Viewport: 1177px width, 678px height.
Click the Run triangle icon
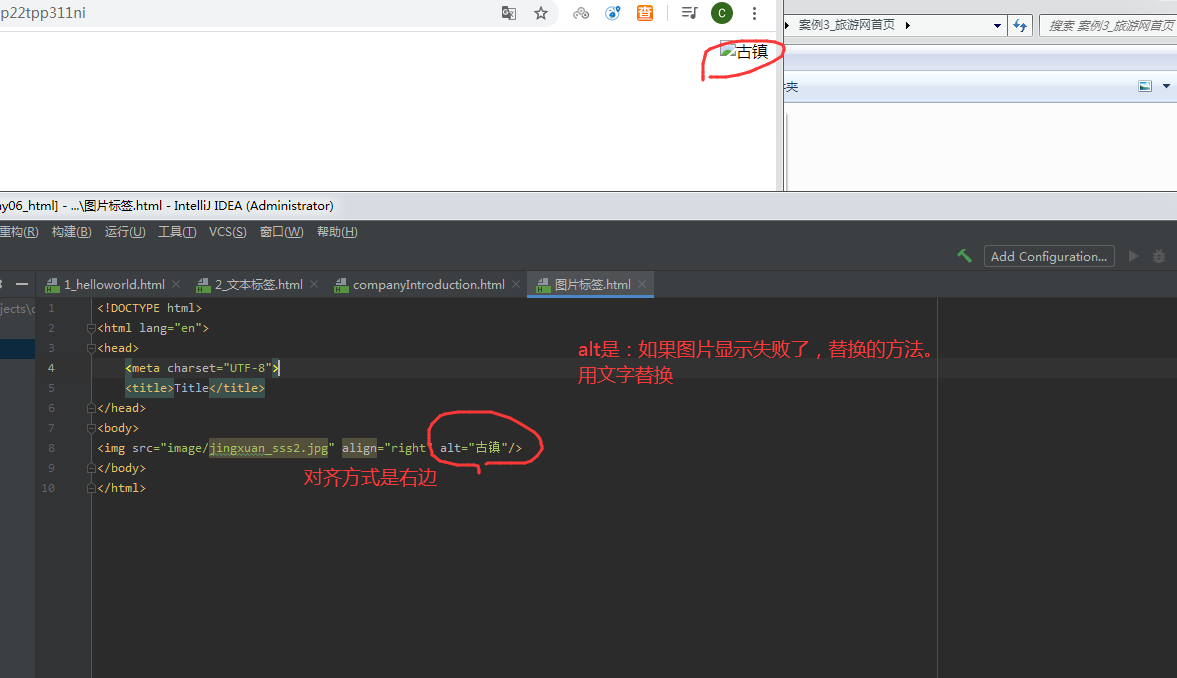tap(1133, 256)
